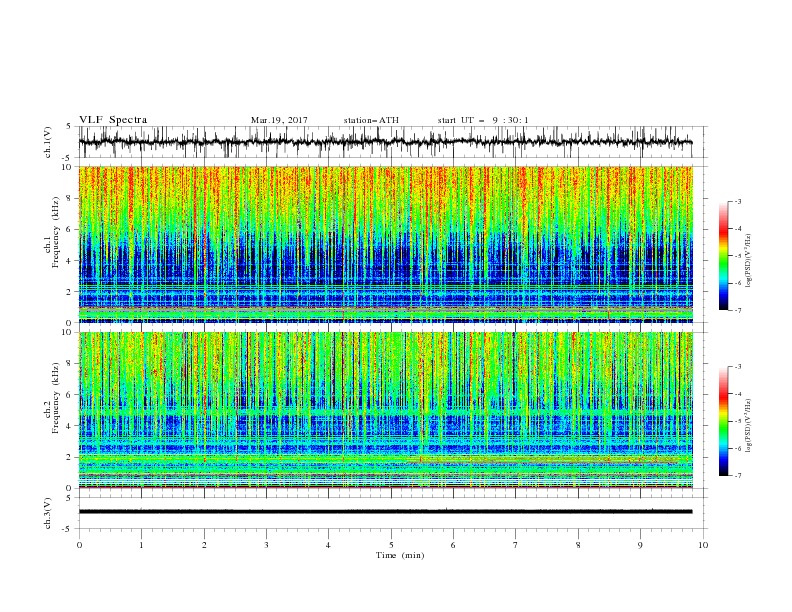Image resolution: width=792 pixels, height=612 pixels.
Task: Click the 'ch.1(V)' axis label
Action: coord(48,142)
